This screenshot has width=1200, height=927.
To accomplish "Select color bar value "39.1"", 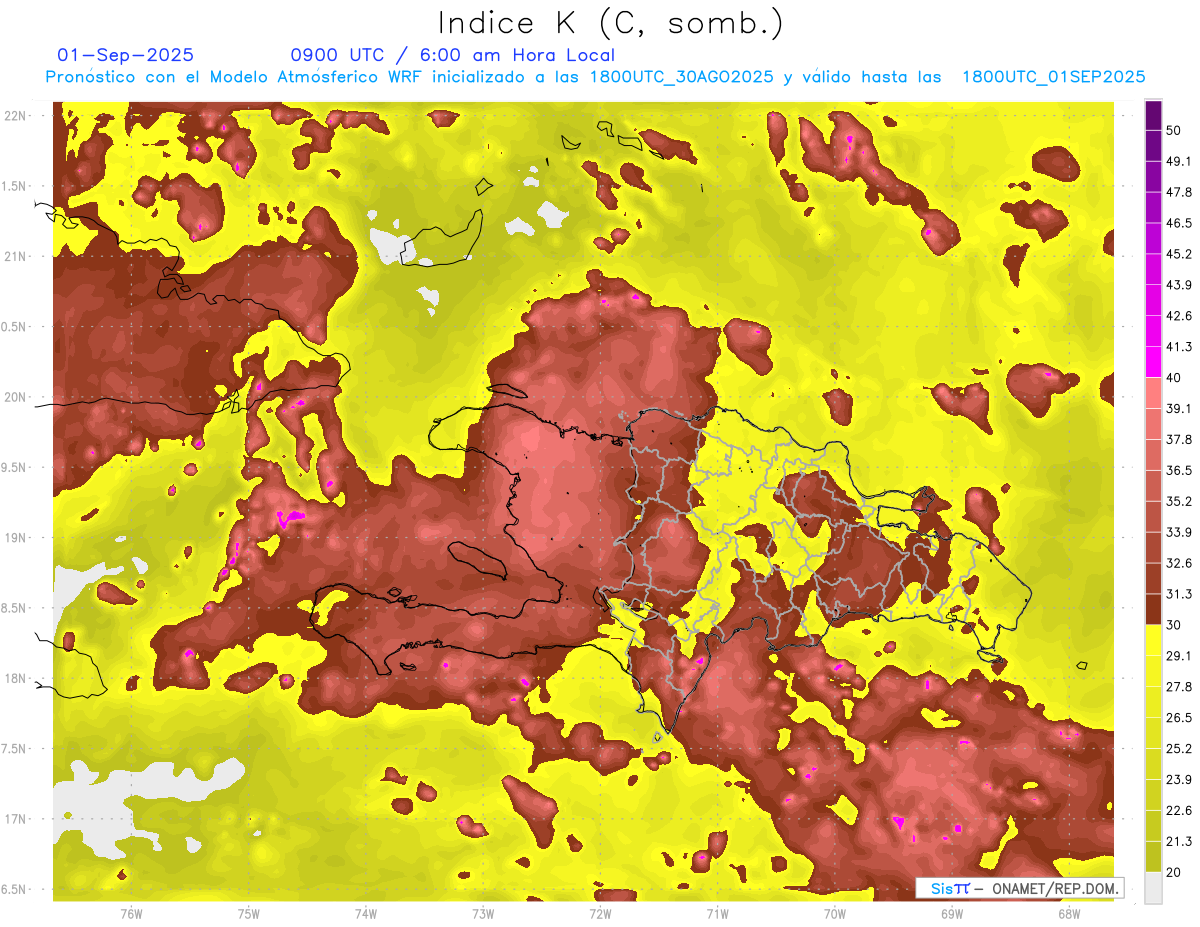I will (1178, 408).
